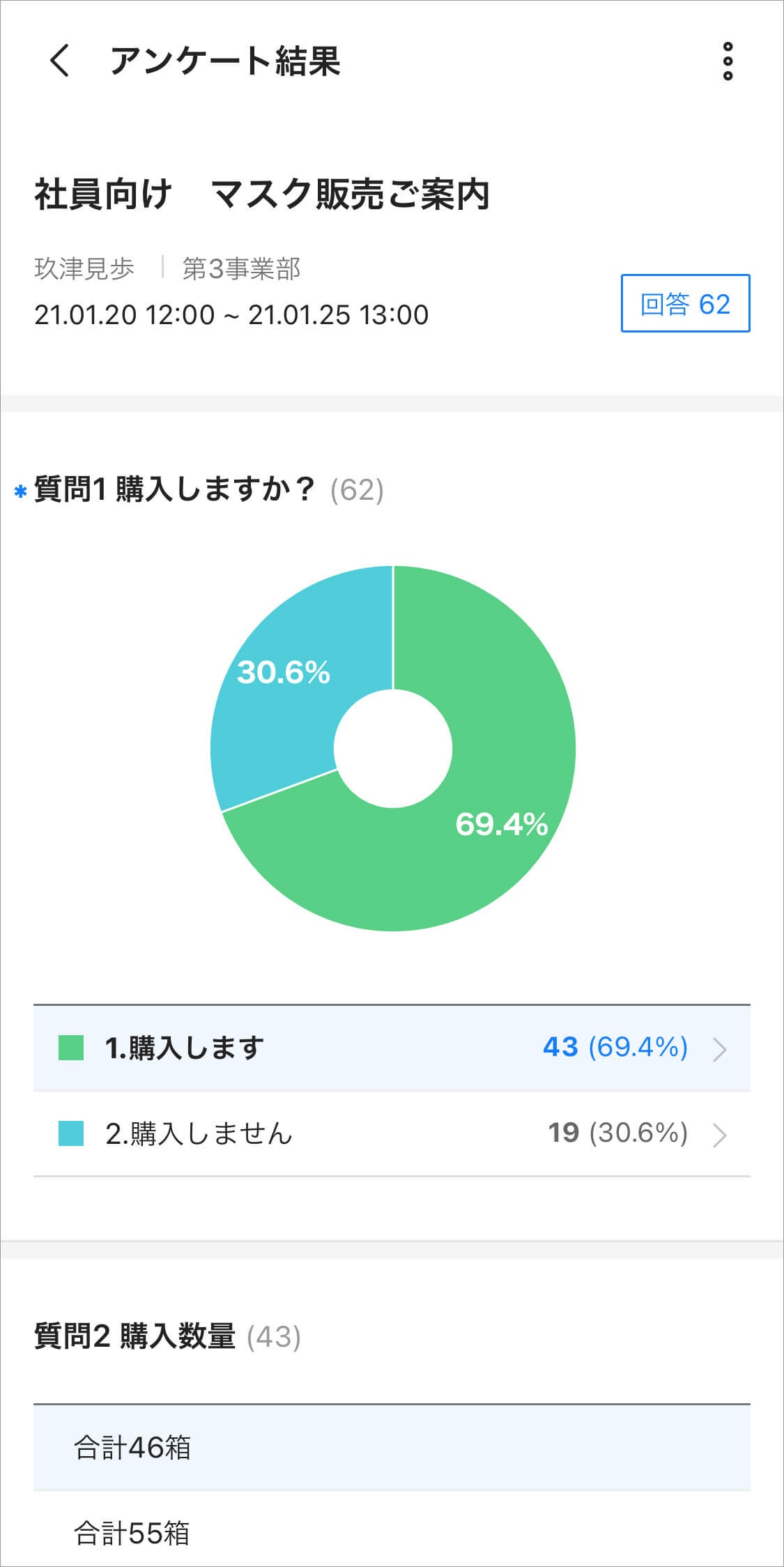Open the 合計55箱 response entry
The width and height of the screenshot is (784, 1567).
tap(132, 1534)
